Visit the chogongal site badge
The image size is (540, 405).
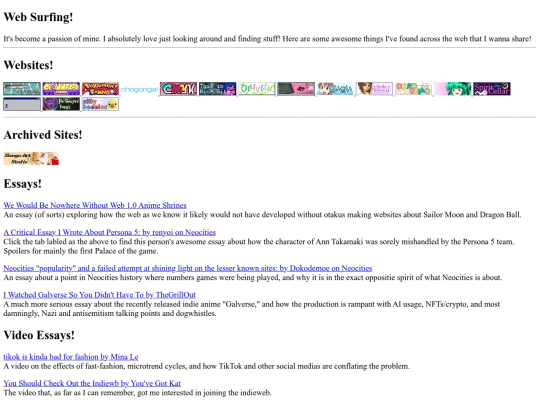pyautogui.click(x=139, y=89)
